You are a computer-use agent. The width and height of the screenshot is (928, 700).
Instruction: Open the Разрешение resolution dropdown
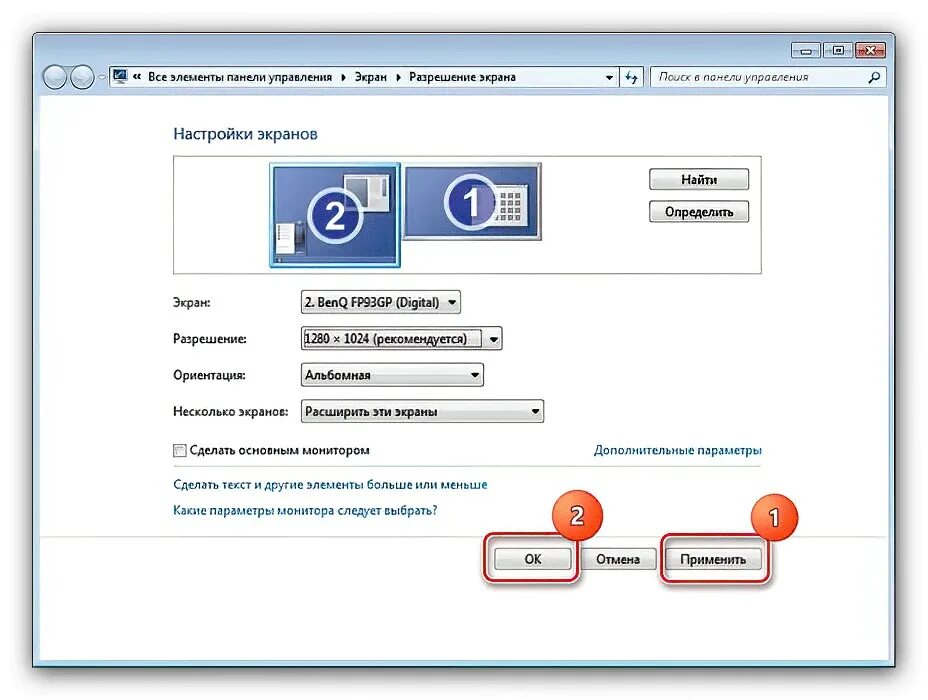(401, 339)
